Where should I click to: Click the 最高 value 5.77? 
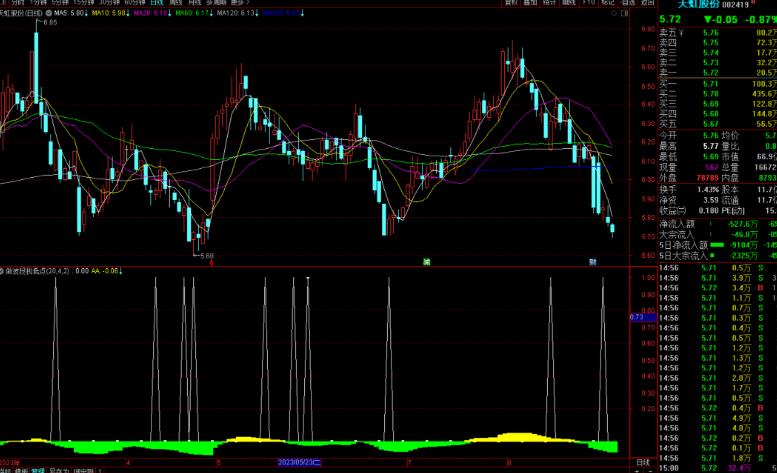tap(711, 146)
